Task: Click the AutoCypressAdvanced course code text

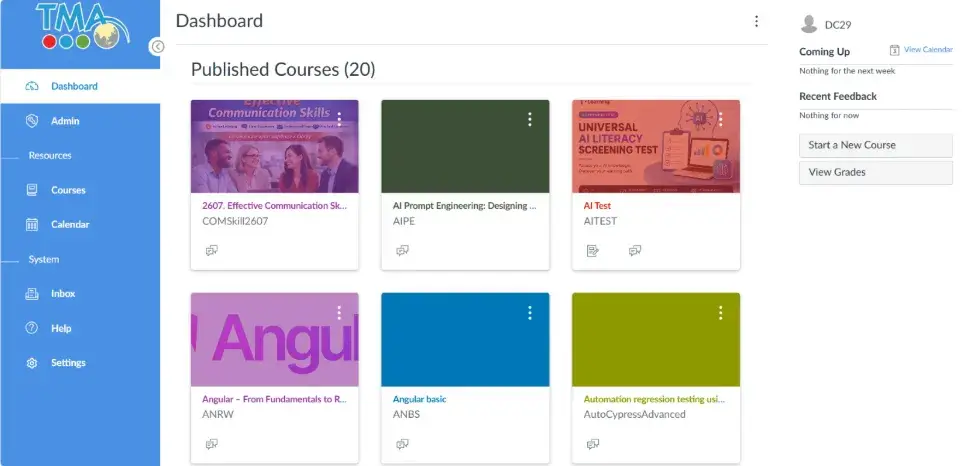Action: pos(634,414)
